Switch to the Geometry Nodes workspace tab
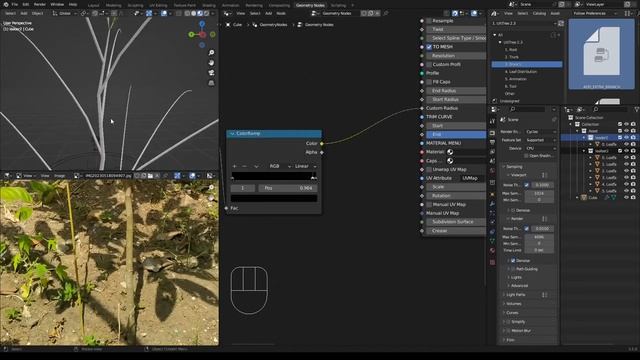The width and height of the screenshot is (640, 360). [x=310, y=5]
